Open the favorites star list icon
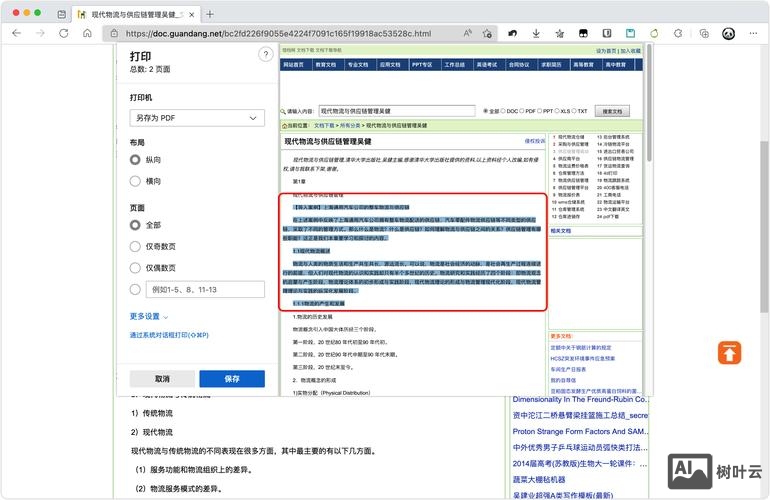Image resolution: width=770 pixels, height=500 pixels. click(x=559, y=33)
